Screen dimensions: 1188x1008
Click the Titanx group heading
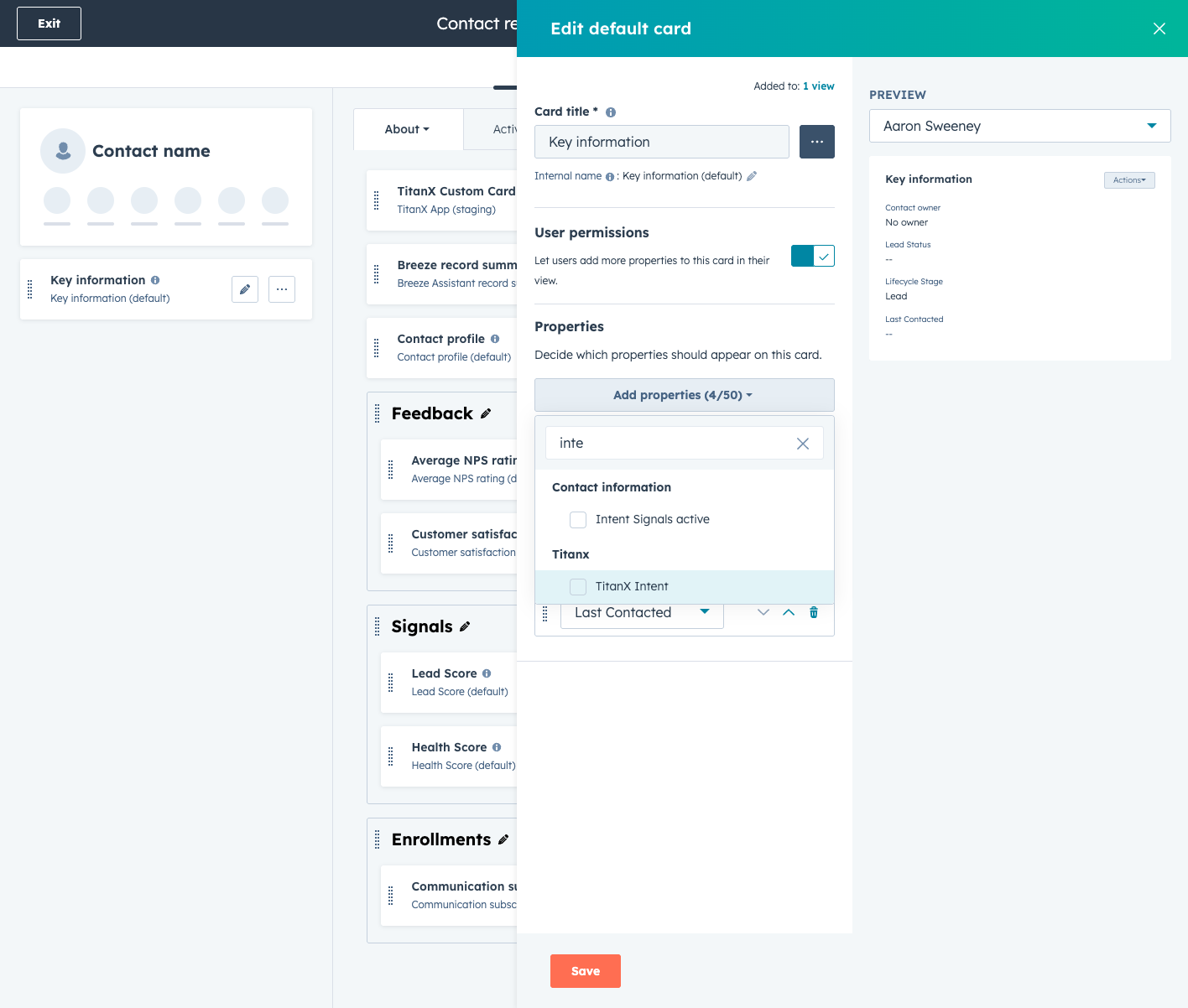[571, 554]
